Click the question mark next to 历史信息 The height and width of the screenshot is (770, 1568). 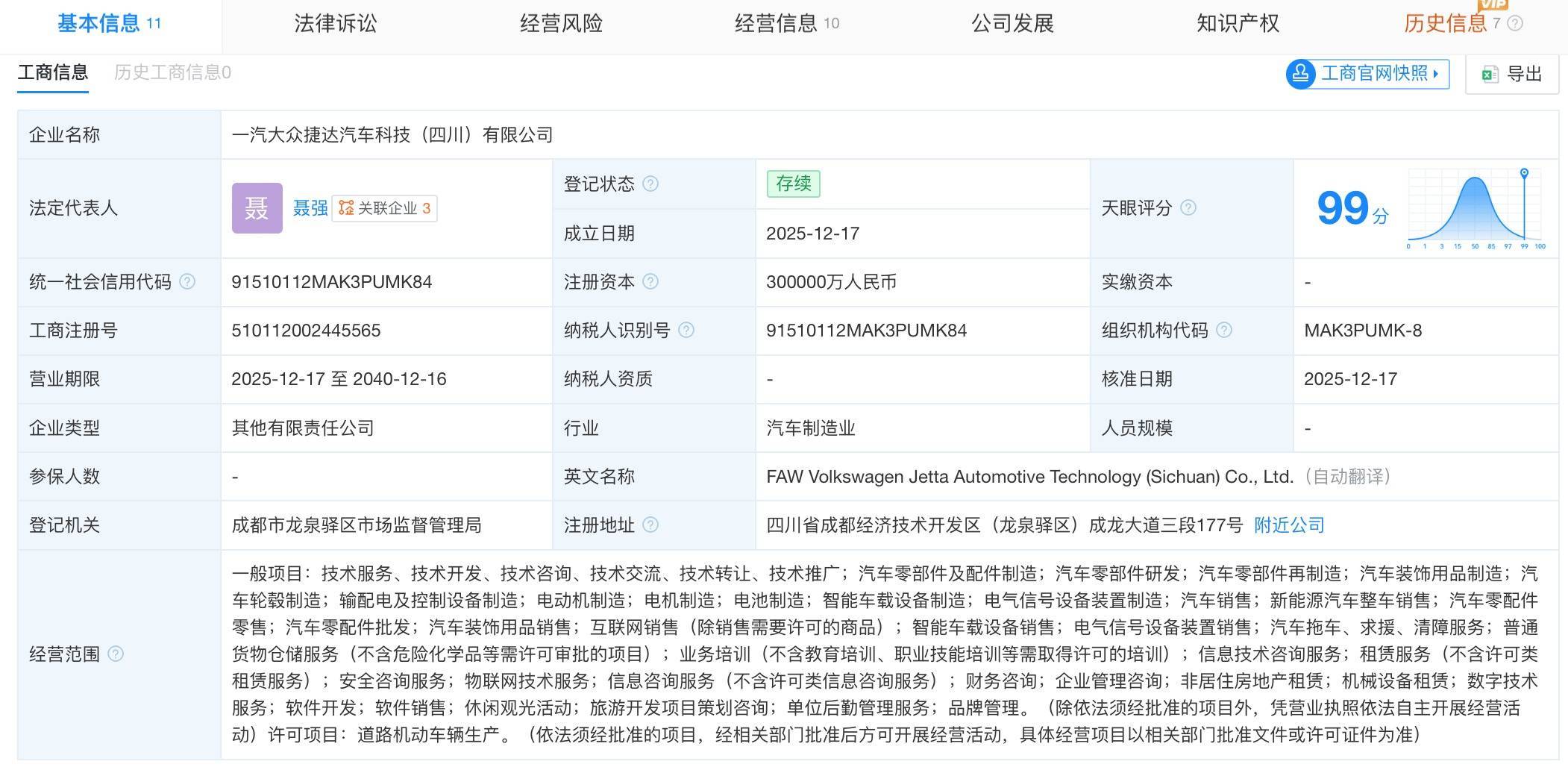pyautogui.click(x=1513, y=23)
